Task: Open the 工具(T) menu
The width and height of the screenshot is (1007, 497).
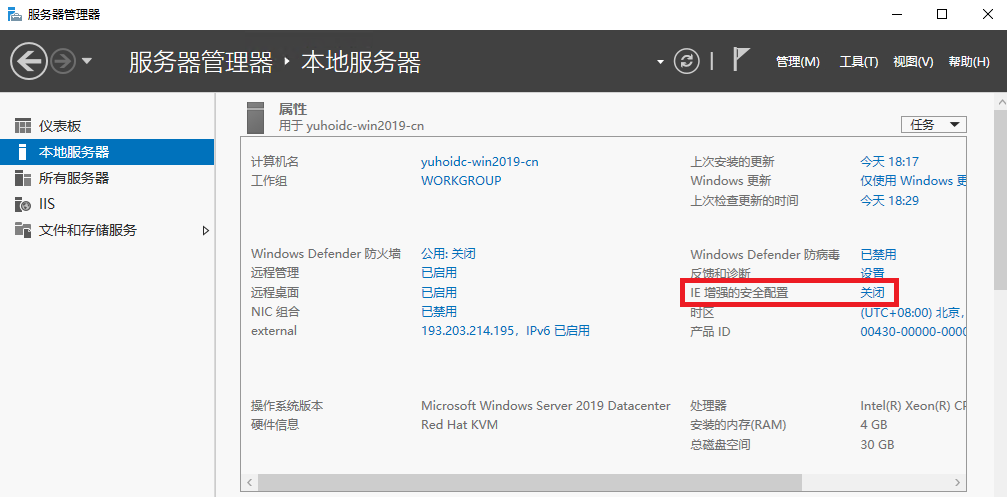Action: pyautogui.click(x=858, y=62)
